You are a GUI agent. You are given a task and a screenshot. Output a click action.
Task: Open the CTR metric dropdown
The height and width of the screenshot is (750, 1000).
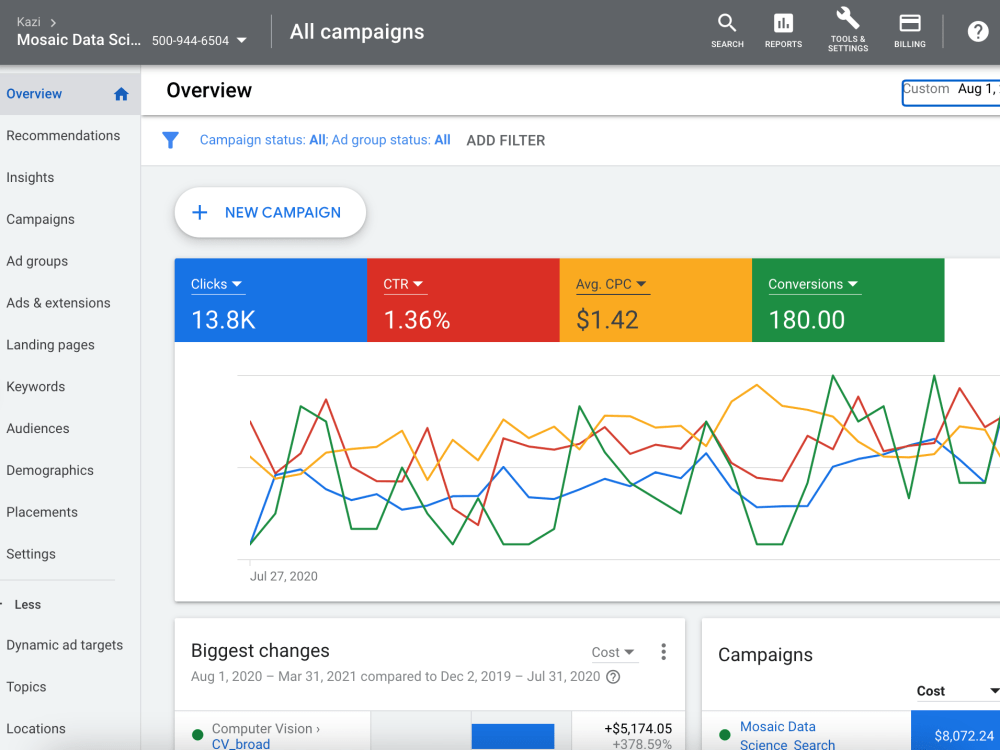point(403,284)
